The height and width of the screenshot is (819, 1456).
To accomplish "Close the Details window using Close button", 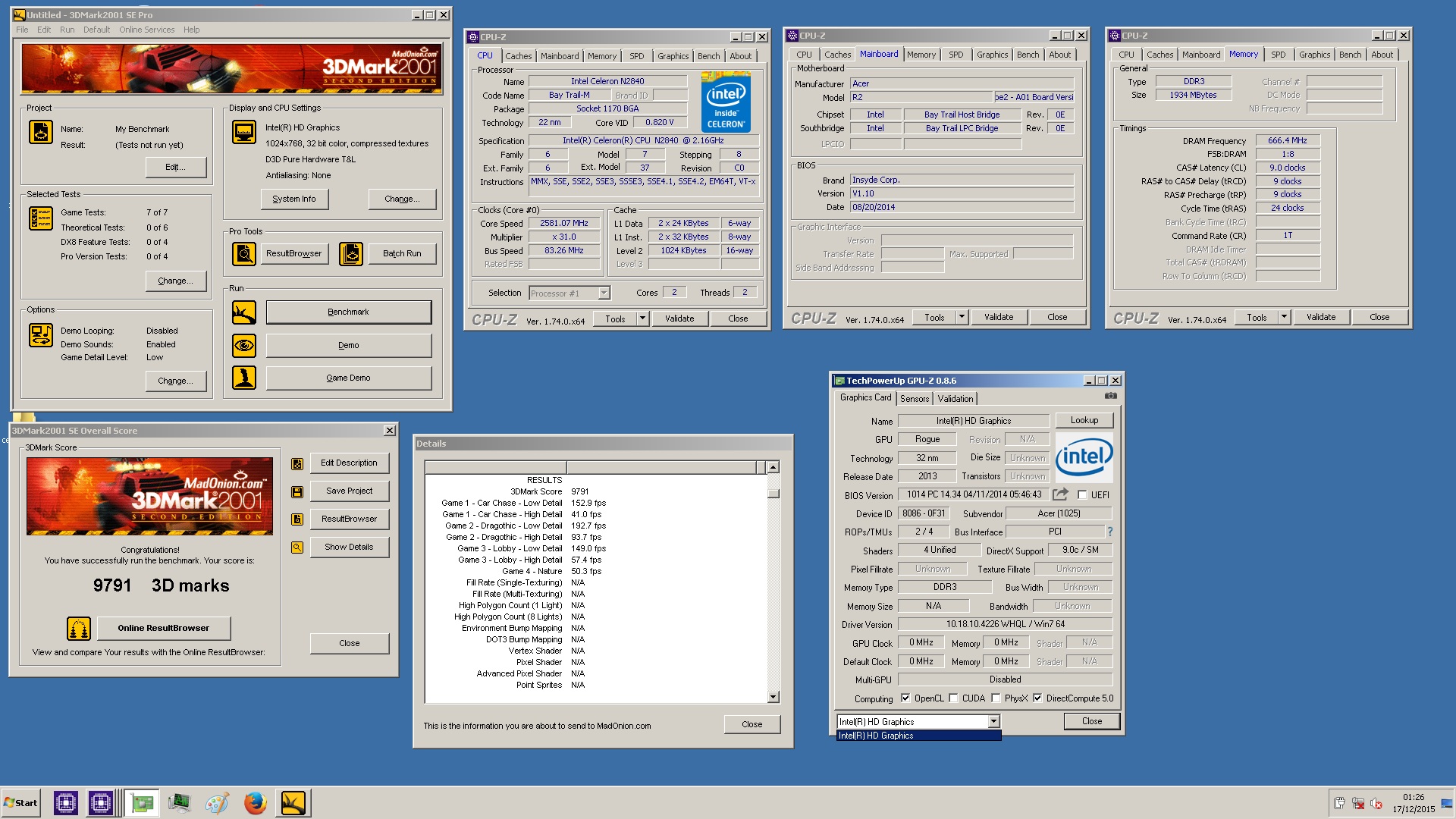I will coord(752,724).
